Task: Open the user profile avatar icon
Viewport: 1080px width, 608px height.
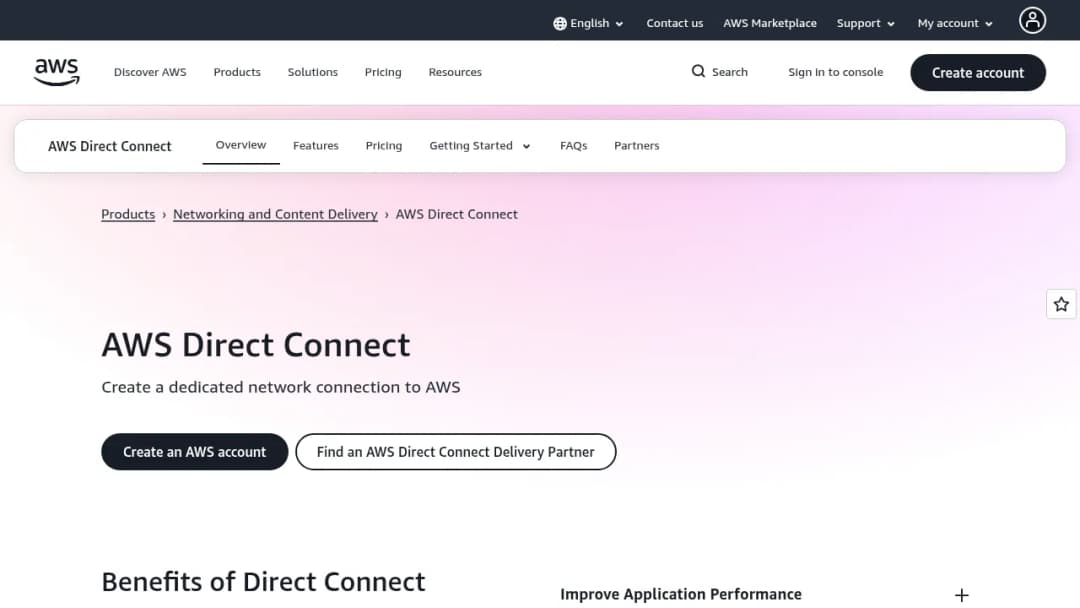Action: (1032, 21)
